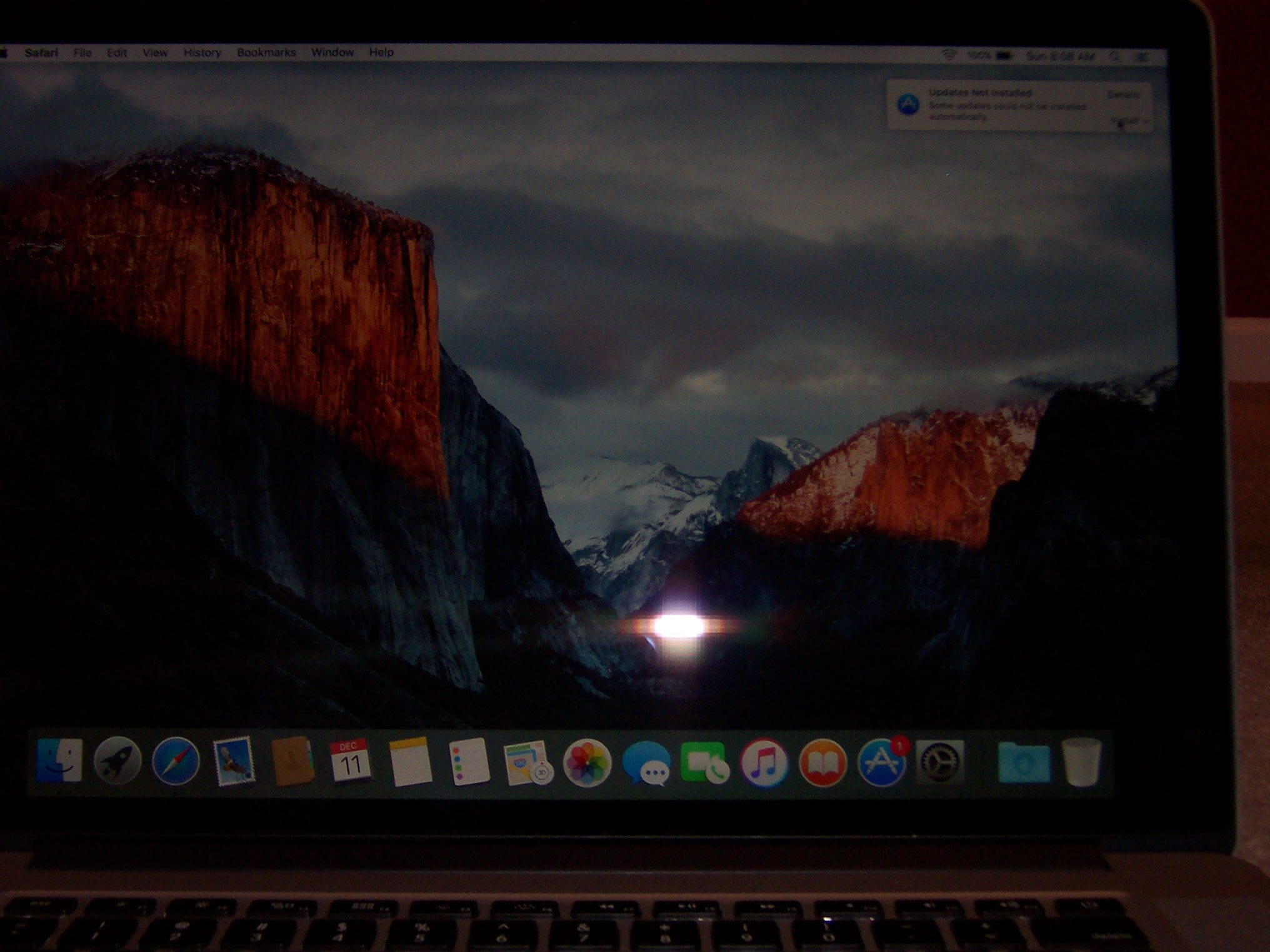Open Contacts book icon in Dock
The height and width of the screenshot is (952, 1270).
point(292,761)
